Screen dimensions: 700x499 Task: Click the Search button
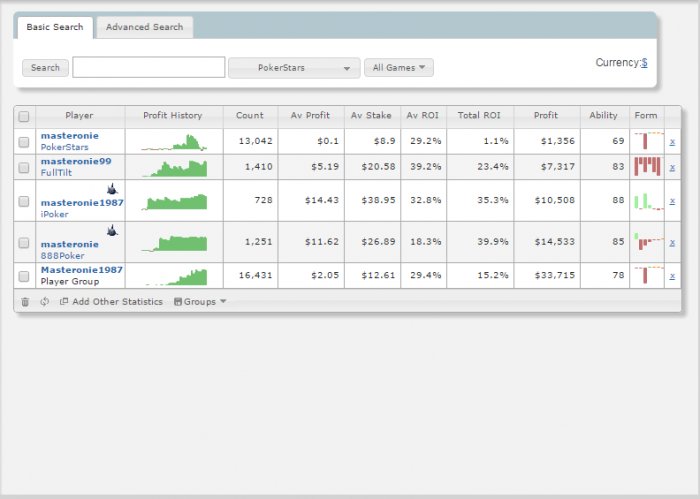pyautogui.click(x=45, y=68)
